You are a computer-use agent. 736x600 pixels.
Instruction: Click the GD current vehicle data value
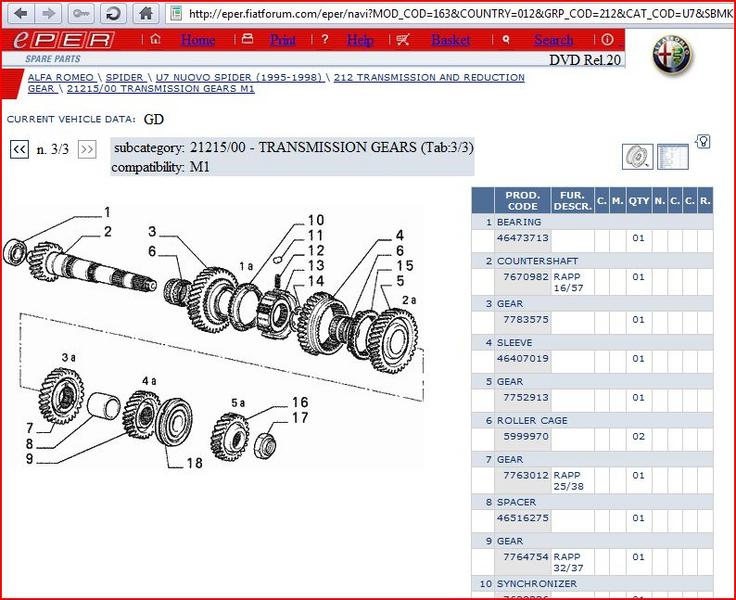point(154,119)
